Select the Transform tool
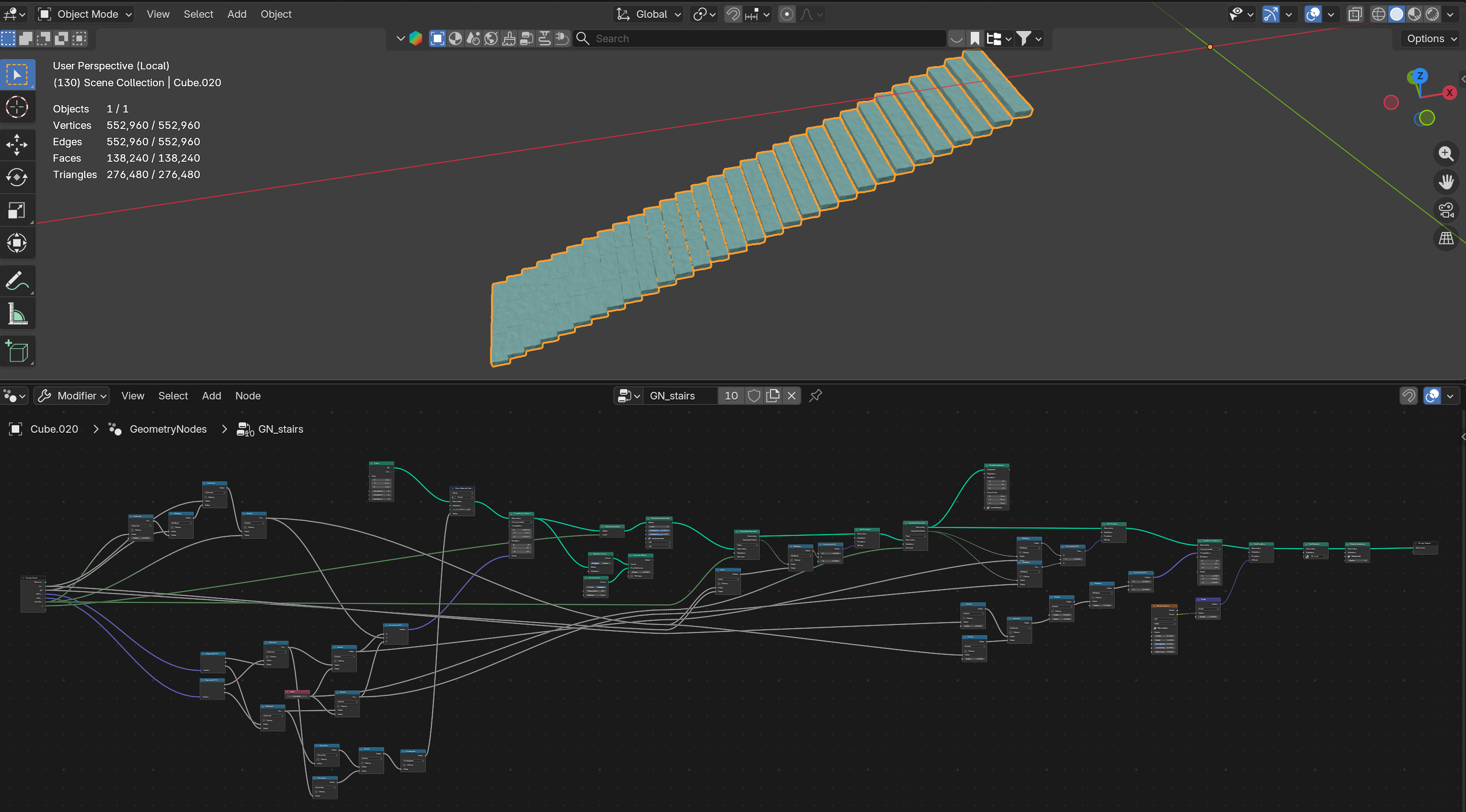Viewport: 1466px width, 812px height. (x=17, y=243)
